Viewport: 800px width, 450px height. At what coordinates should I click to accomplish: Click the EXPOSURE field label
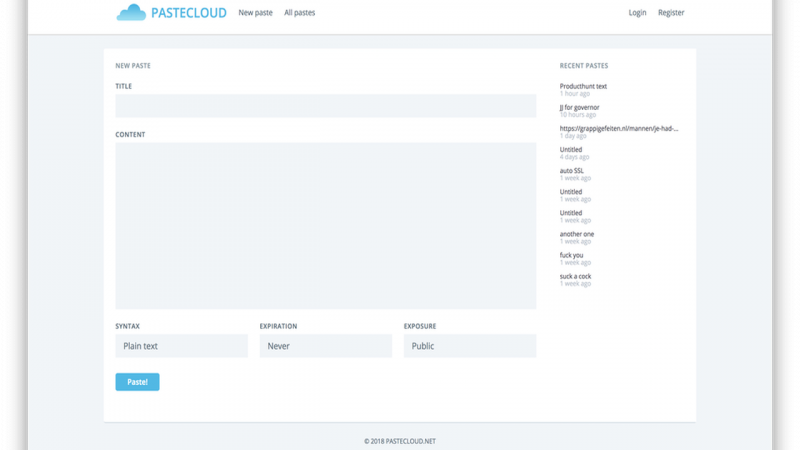tap(420, 326)
